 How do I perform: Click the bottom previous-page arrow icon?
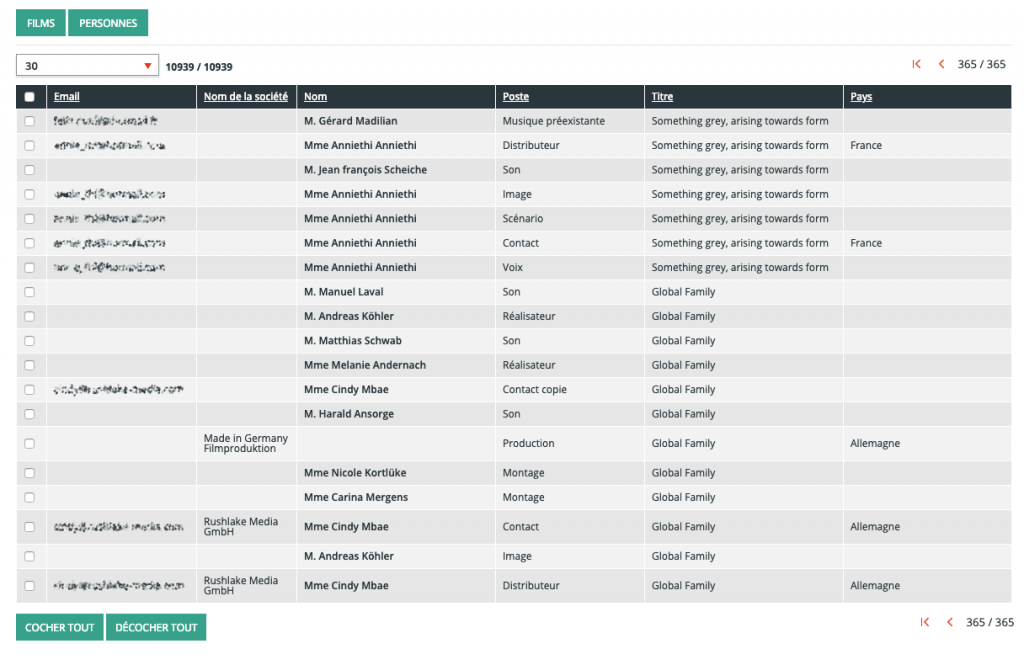[949, 622]
